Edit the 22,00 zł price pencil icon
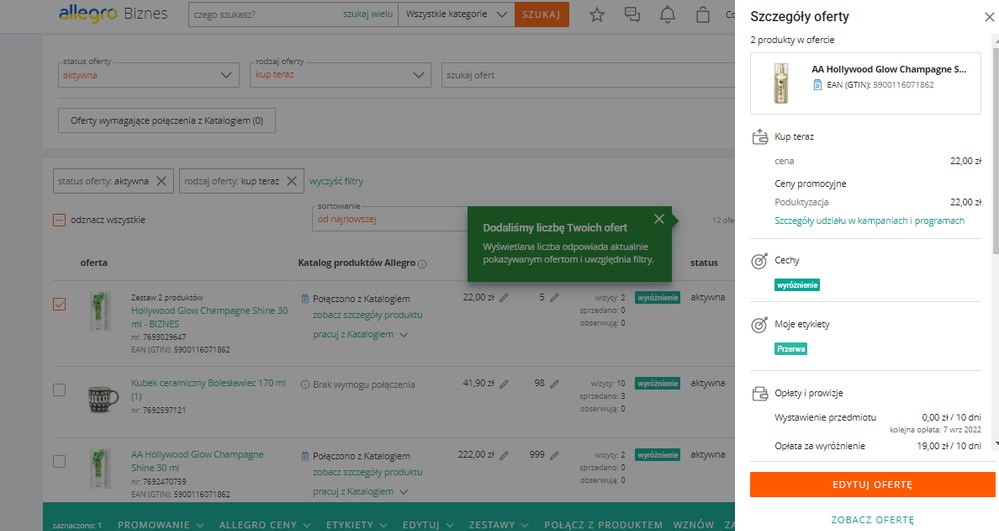Image resolution: width=999 pixels, height=531 pixels. (504, 298)
